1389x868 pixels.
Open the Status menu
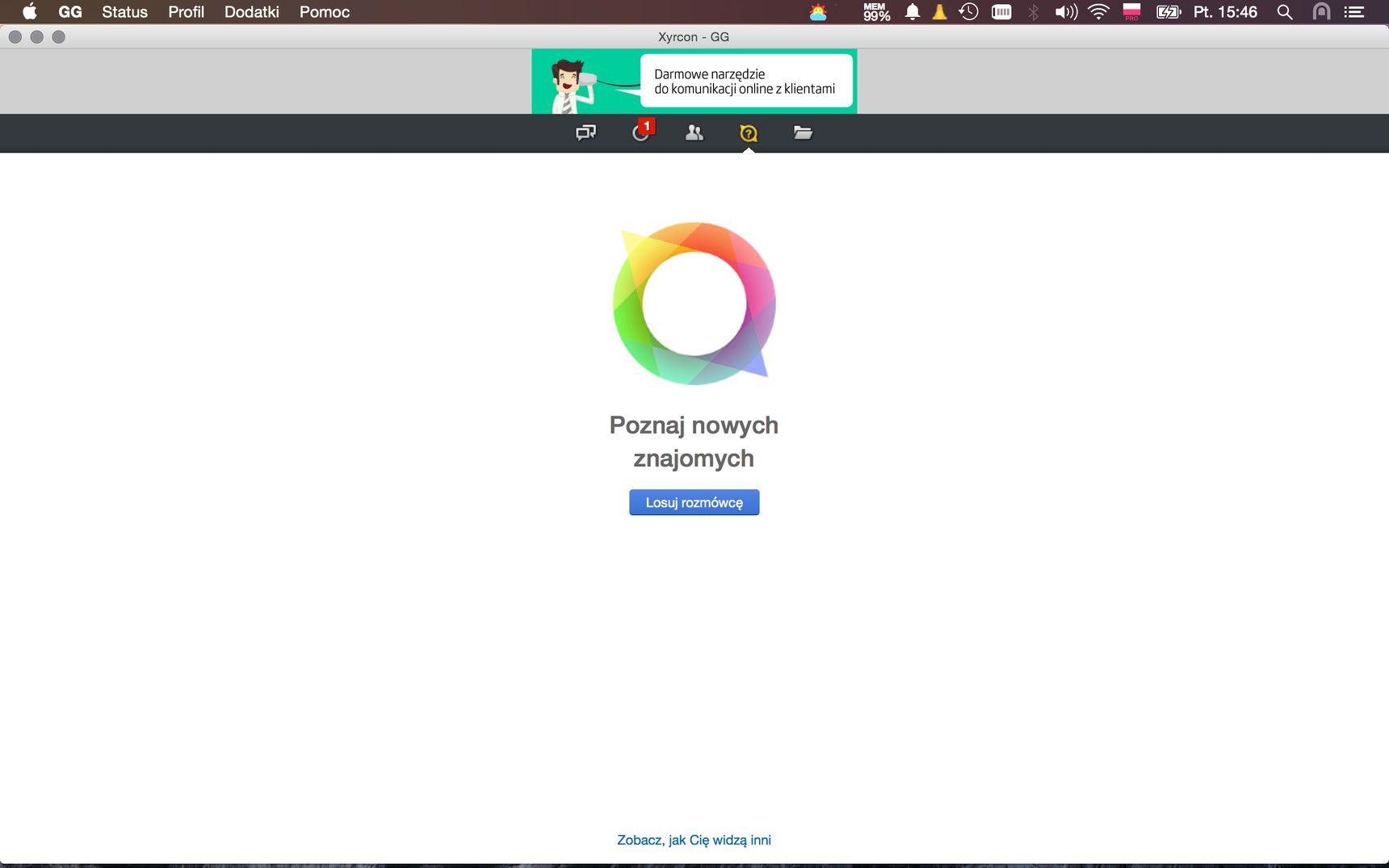[124, 12]
